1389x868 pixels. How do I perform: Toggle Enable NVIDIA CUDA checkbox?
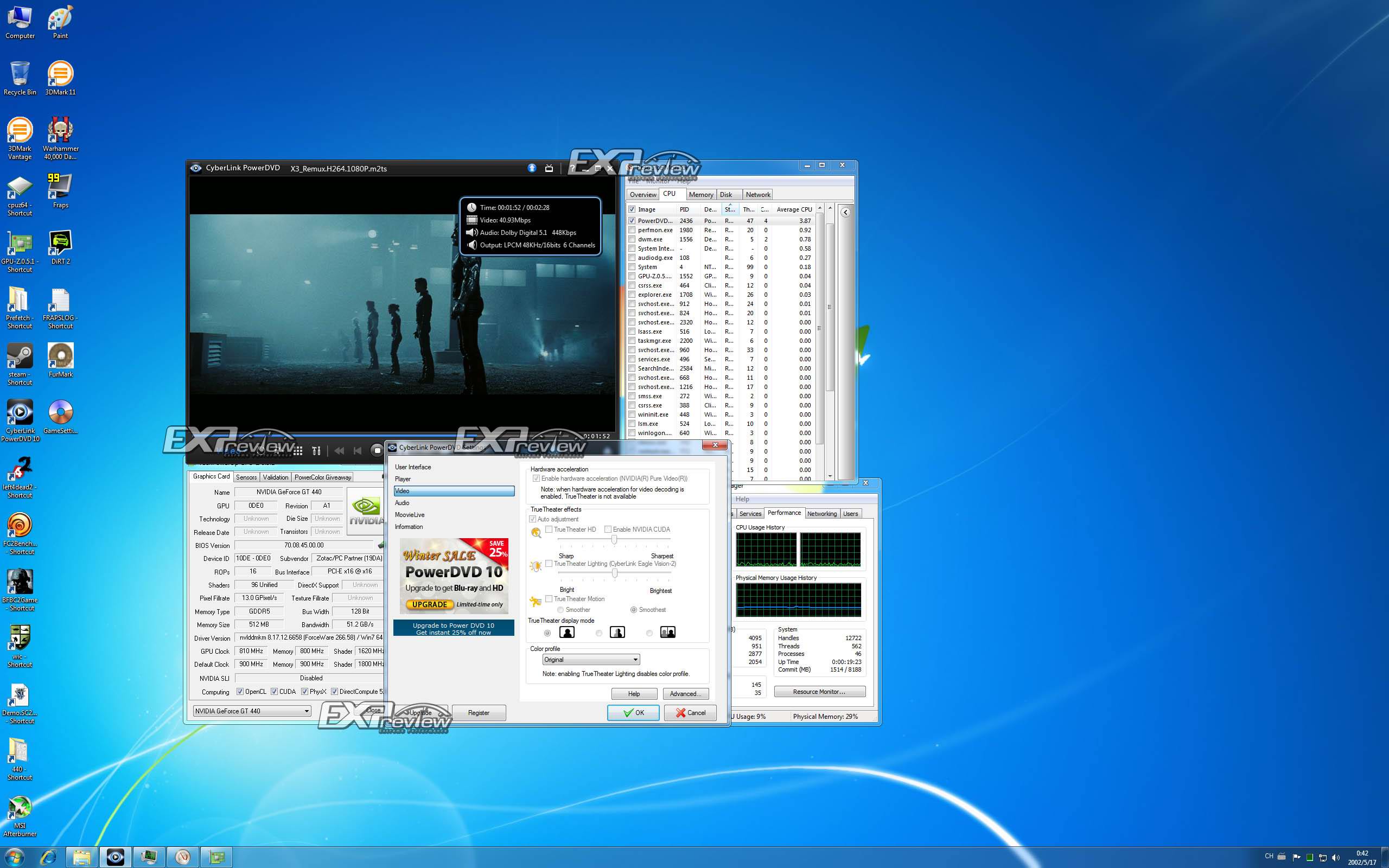(608, 529)
